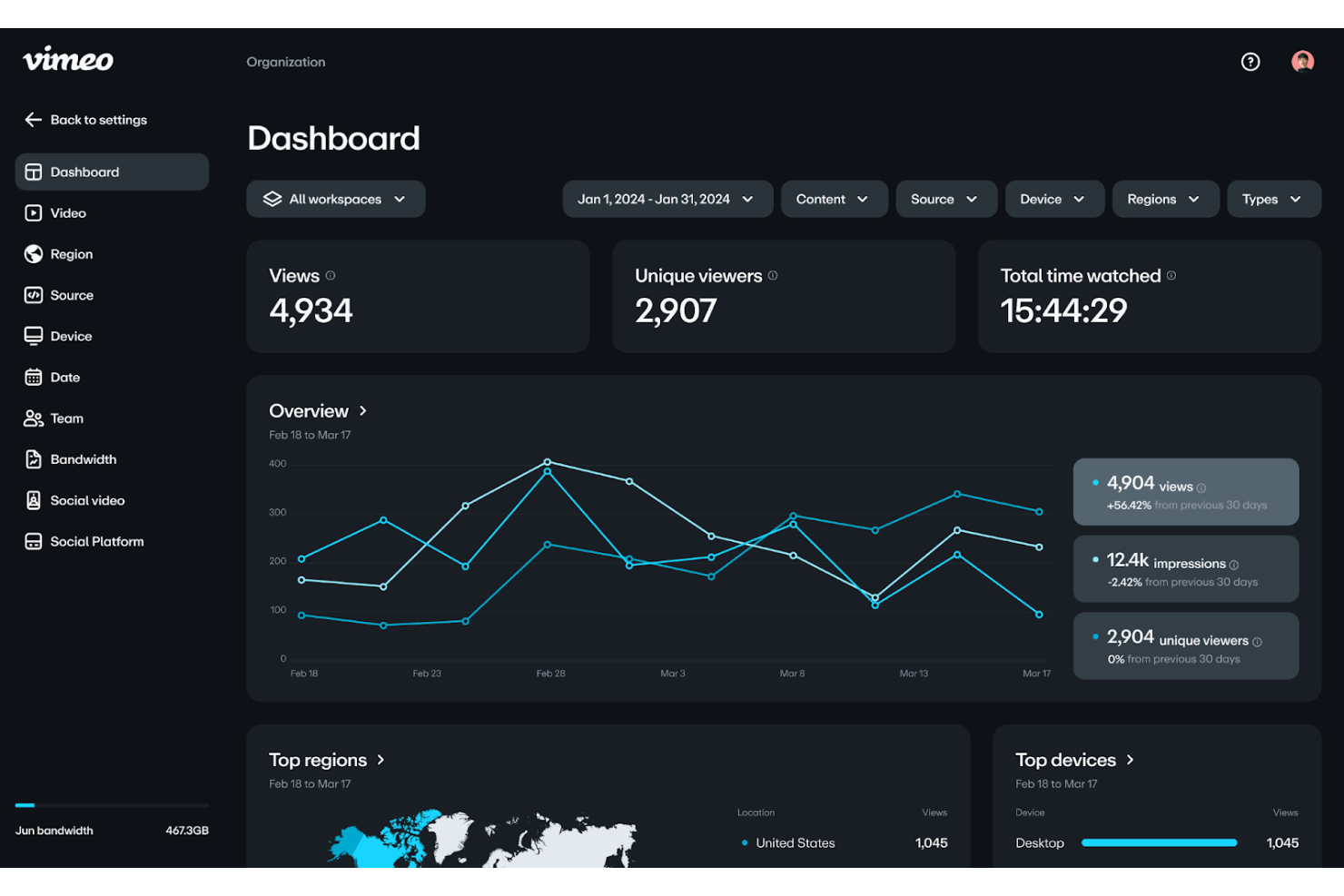Click the Bandwidth icon in the sidebar
This screenshot has width=1344, height=896.
(x=33, y=458)
